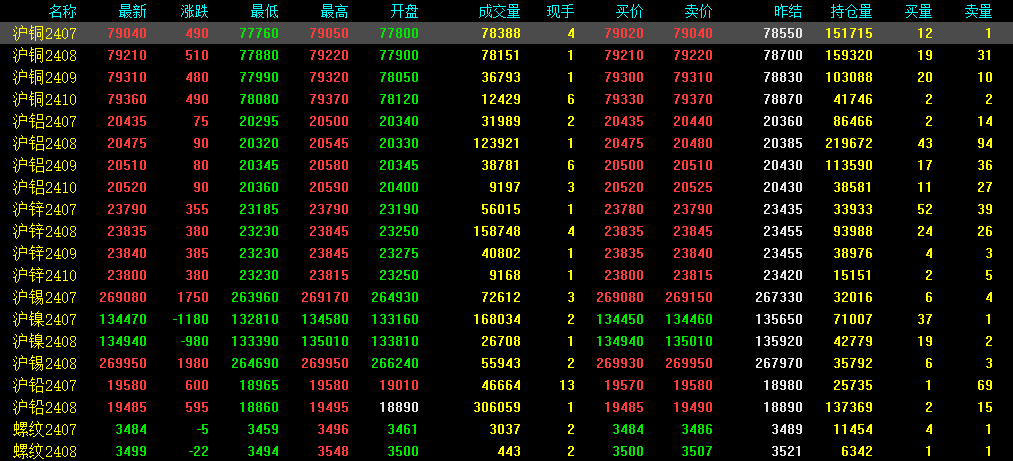
Task: Open the 沪铝2408 contract
Action: click(x=45, y=143)
